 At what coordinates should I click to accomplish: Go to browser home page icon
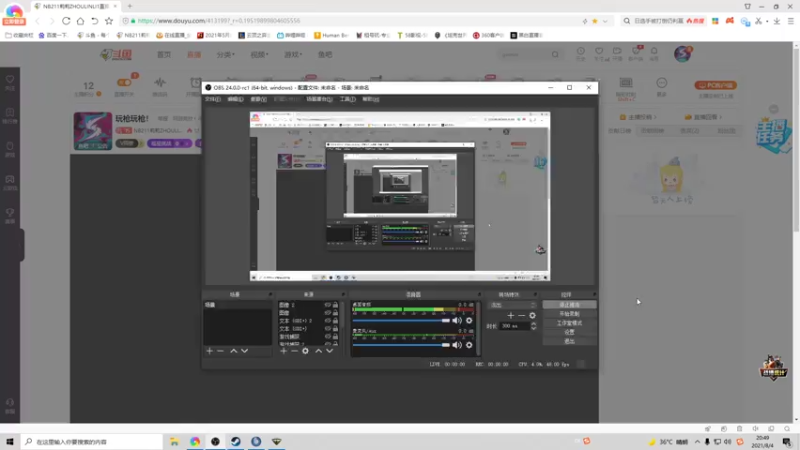(80, 21)
